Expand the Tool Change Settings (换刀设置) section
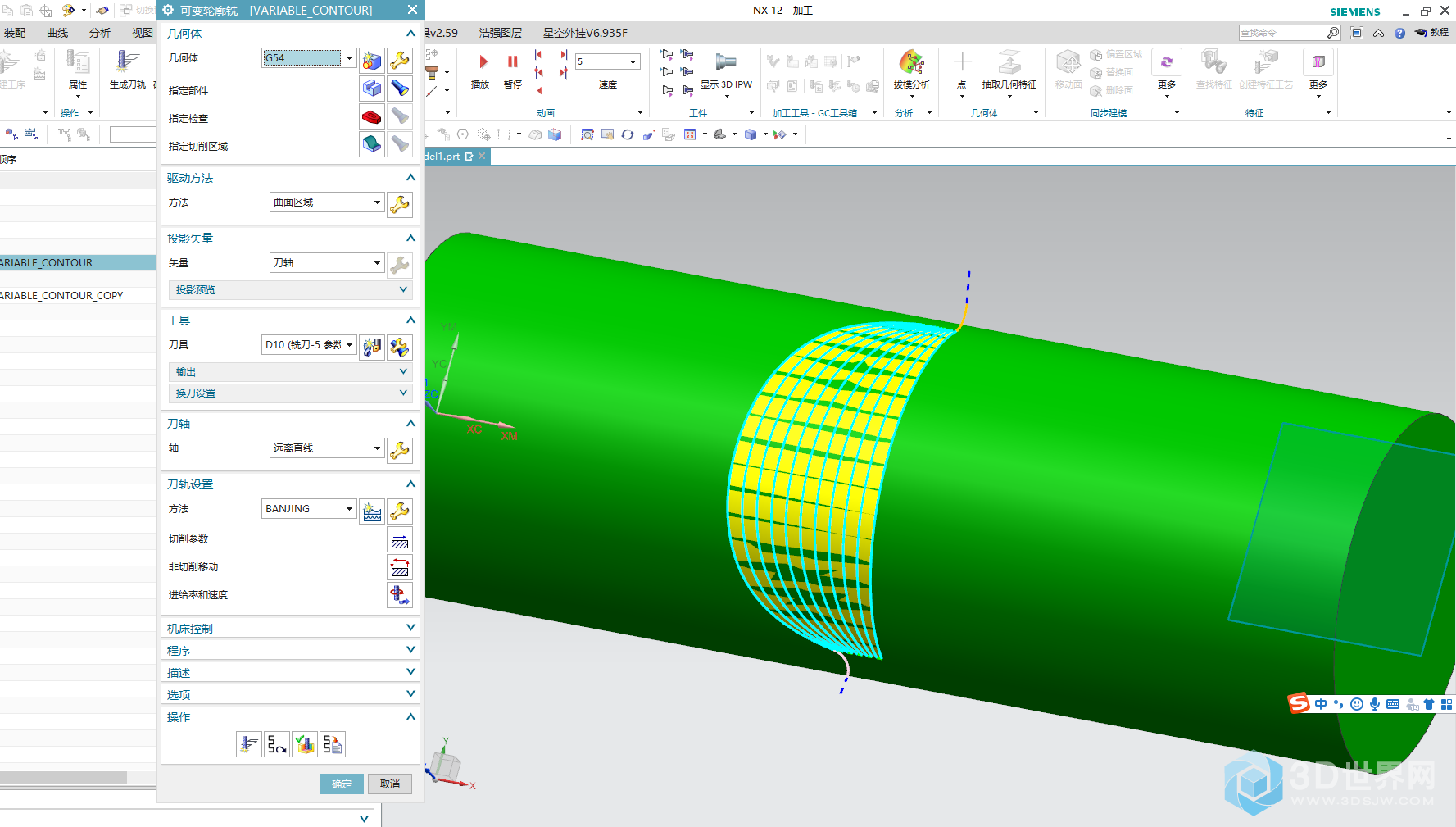The image size is (1456, 827). coord(290,393)
